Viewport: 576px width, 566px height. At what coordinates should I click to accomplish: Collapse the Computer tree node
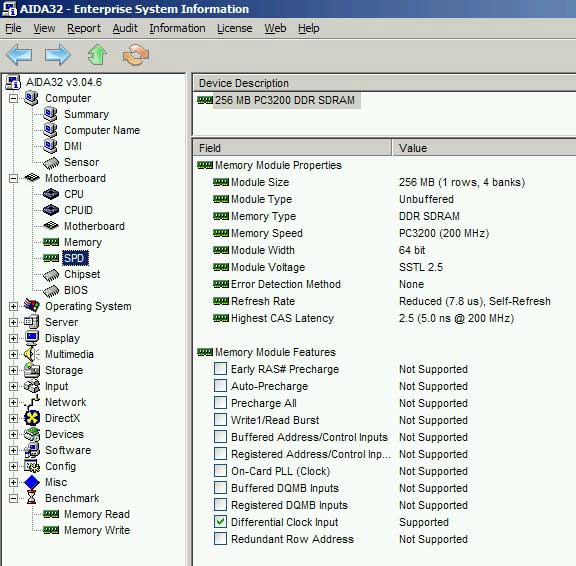(13, 98)
